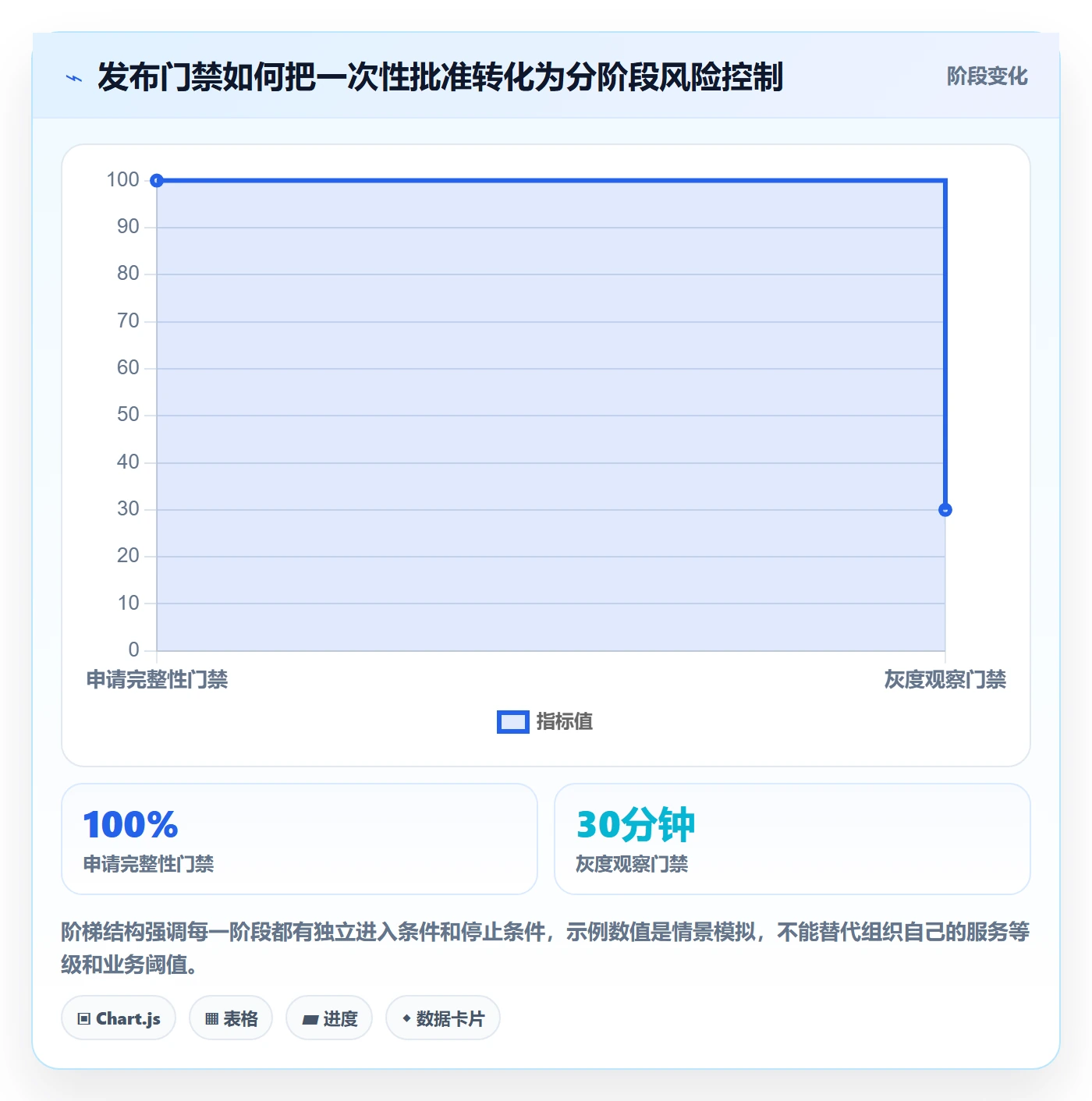This screenshot has height=1101, width=1092.
Task: Click the chart title 发布门禁如何把一次性批准转化为分阶段风险控制
Action: pyautogui.click(x=440, y=77)
